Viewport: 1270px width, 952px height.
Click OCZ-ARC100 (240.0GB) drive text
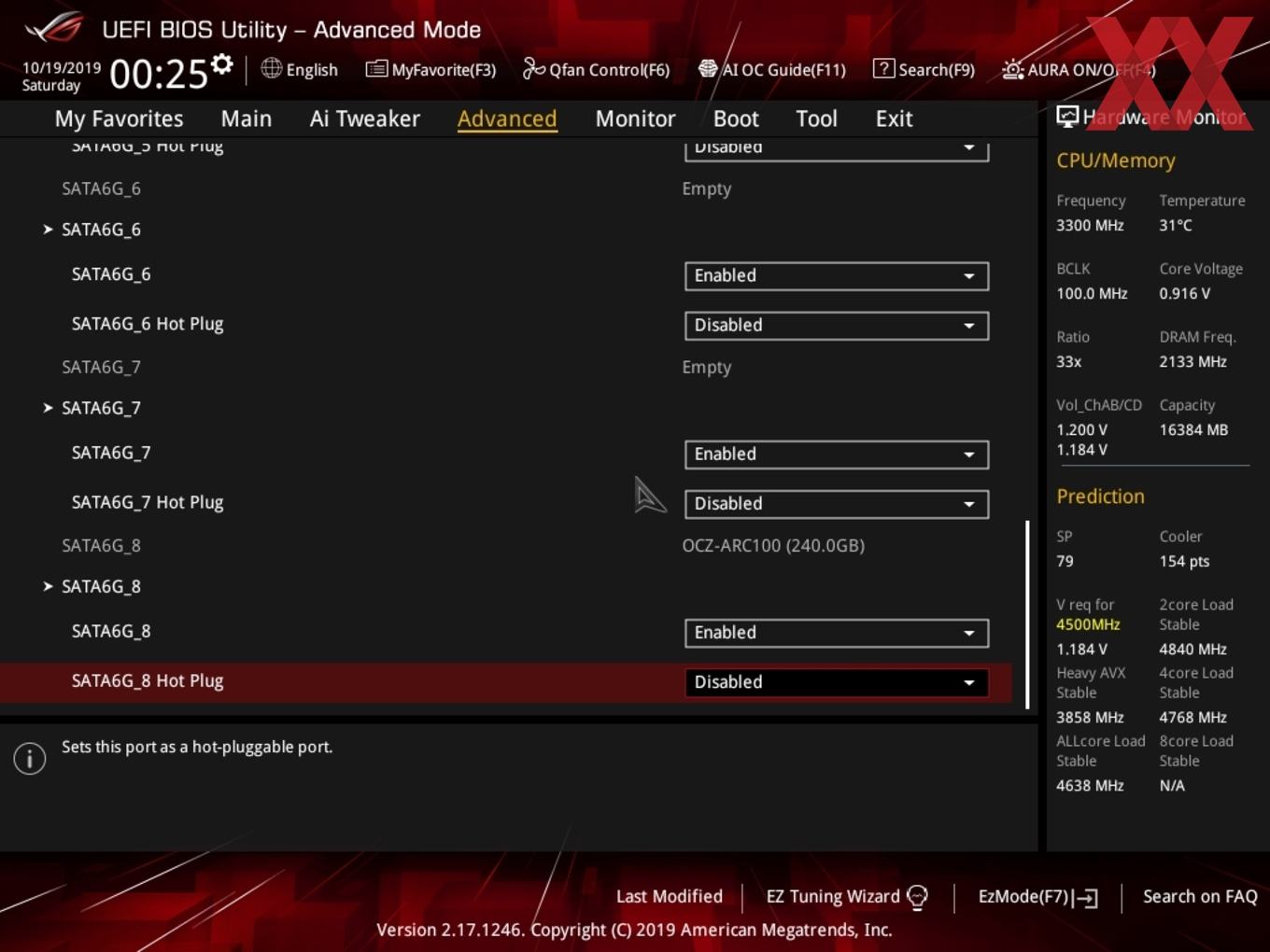(x=773, y=546)
